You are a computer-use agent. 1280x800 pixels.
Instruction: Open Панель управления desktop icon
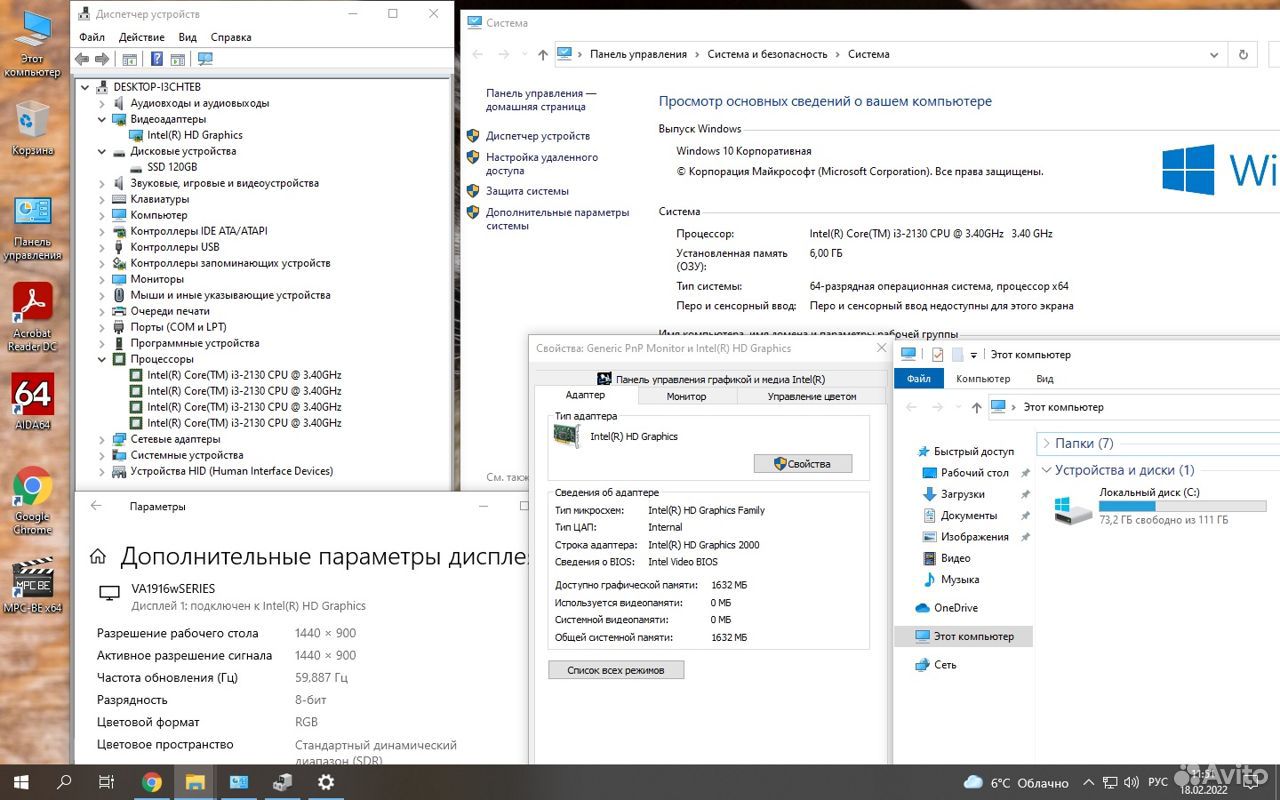click(32, 227)
